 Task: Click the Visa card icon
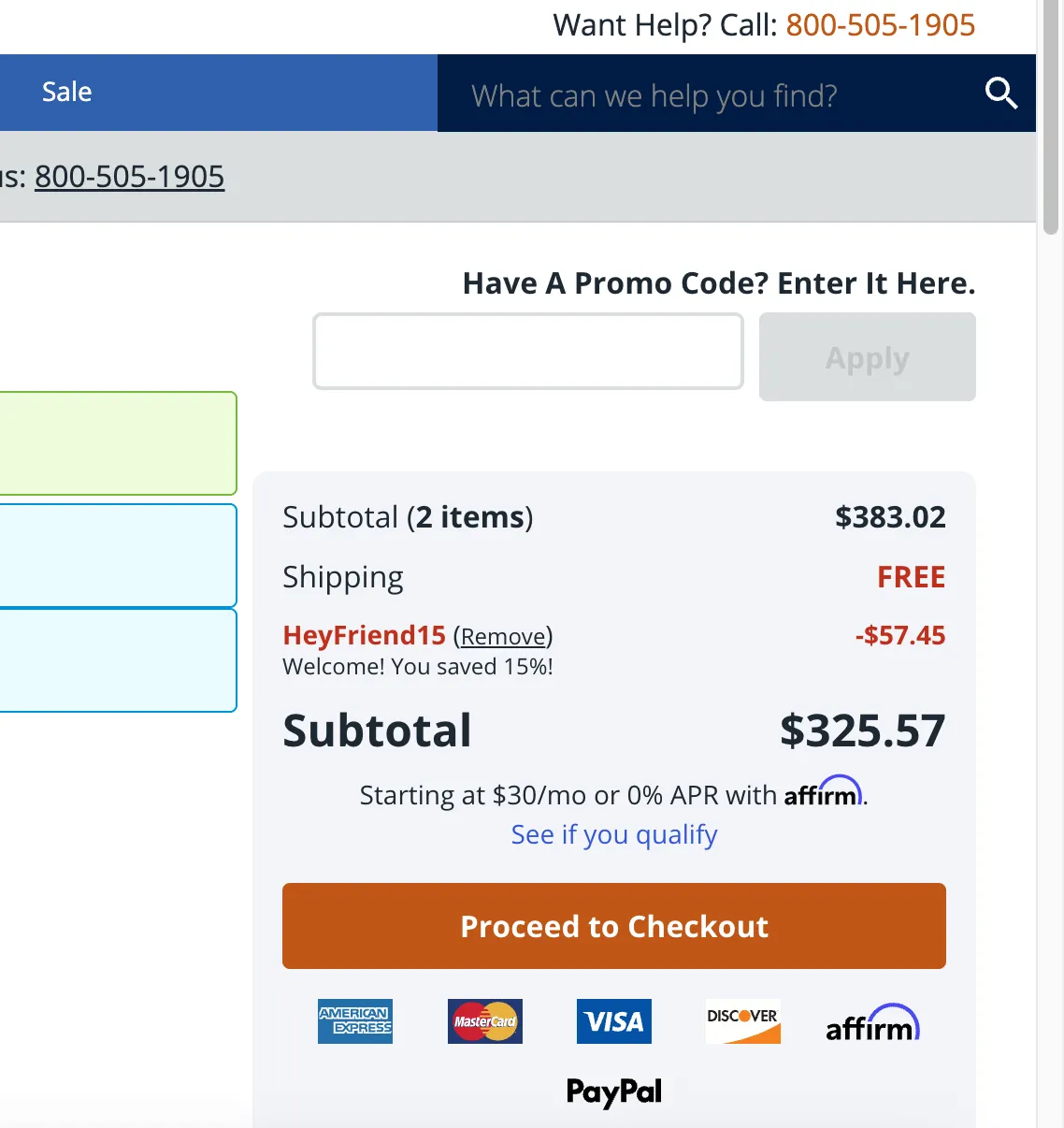click(x=613, y=1021)
